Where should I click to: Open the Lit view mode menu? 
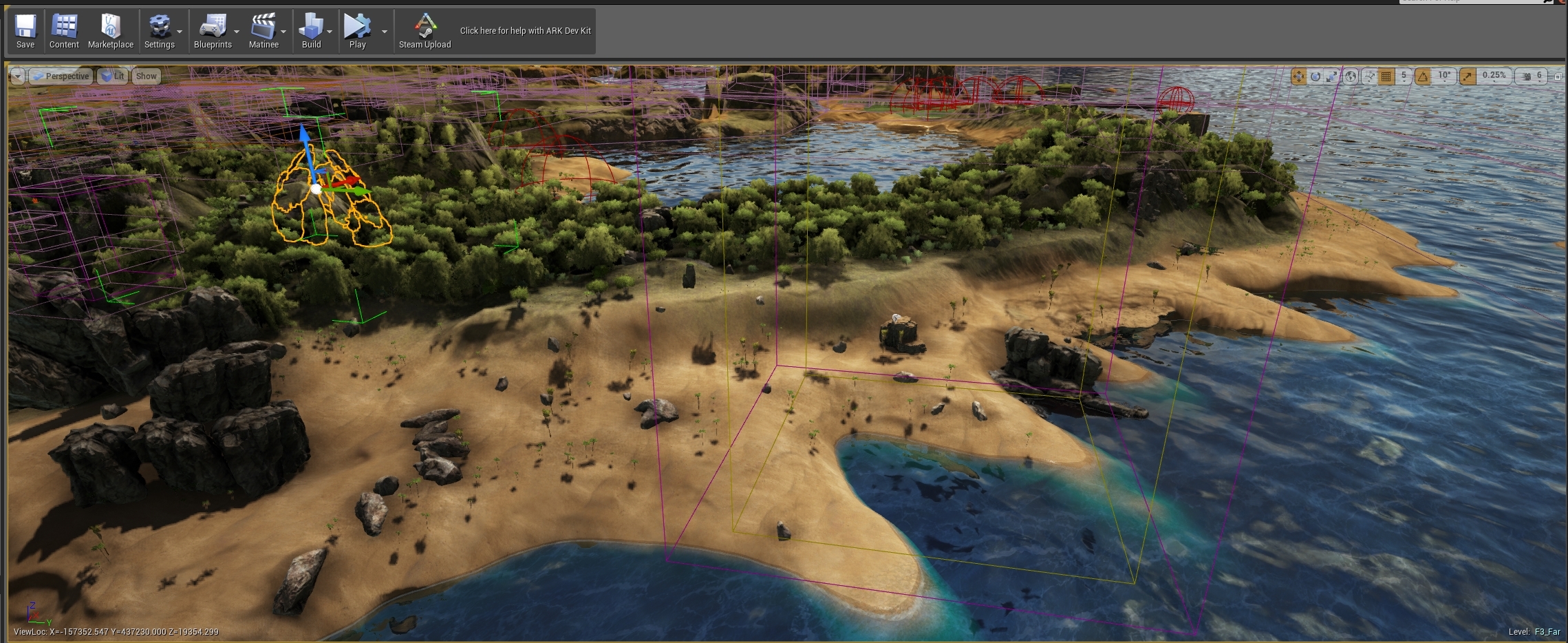point(111,76)
